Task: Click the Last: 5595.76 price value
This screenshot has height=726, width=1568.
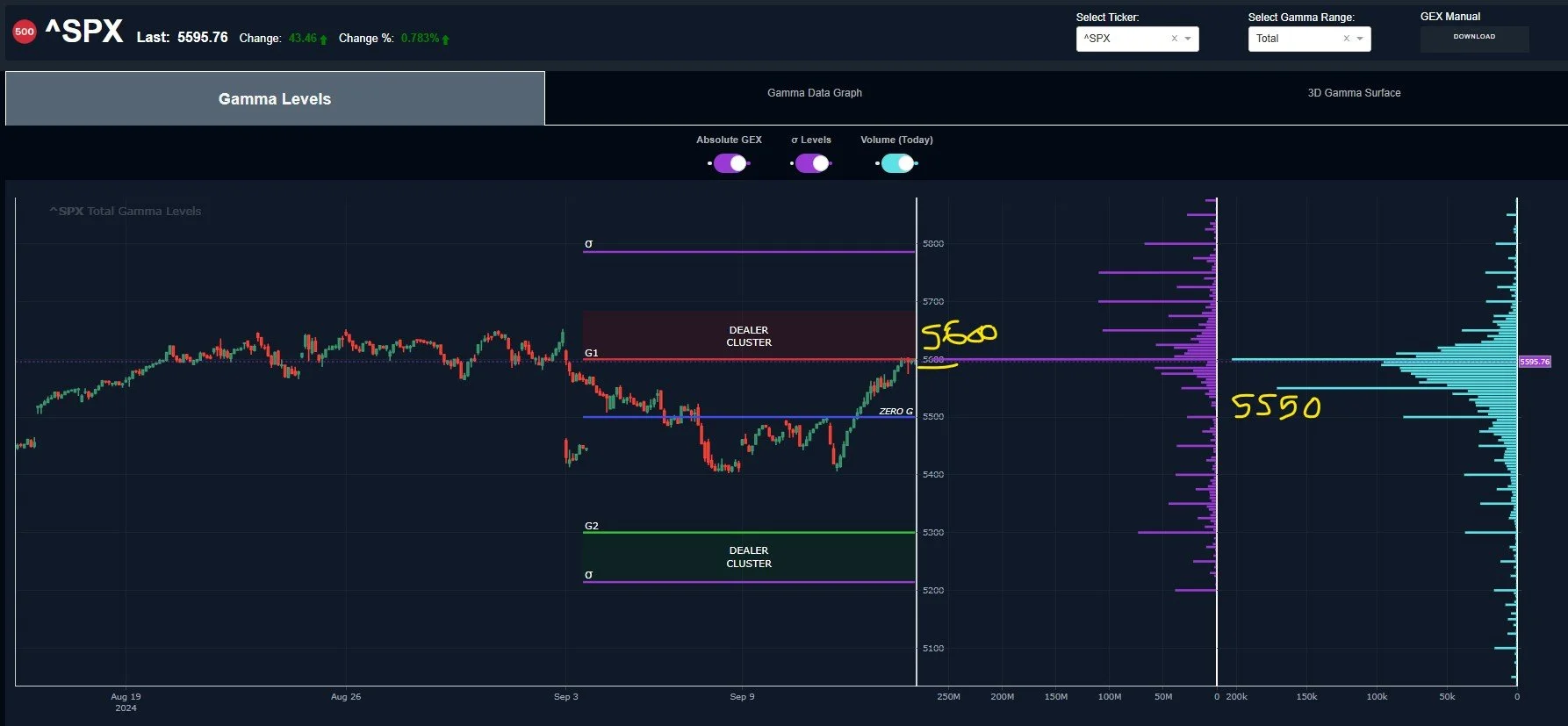Action: (x=202, y=37)
